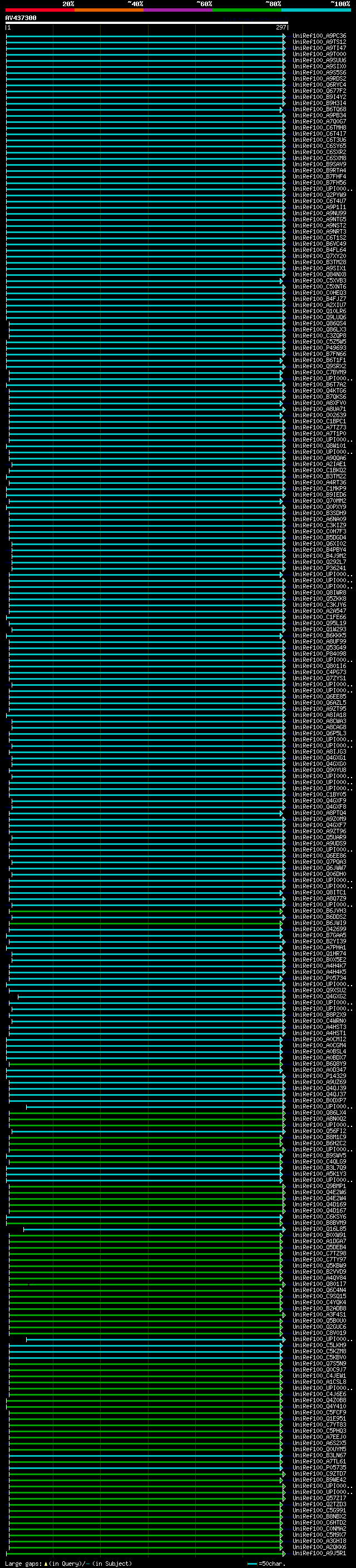Click arrowhead ending UniRef100_C6T4I7 alignment bar

click(x=284, y=134)
